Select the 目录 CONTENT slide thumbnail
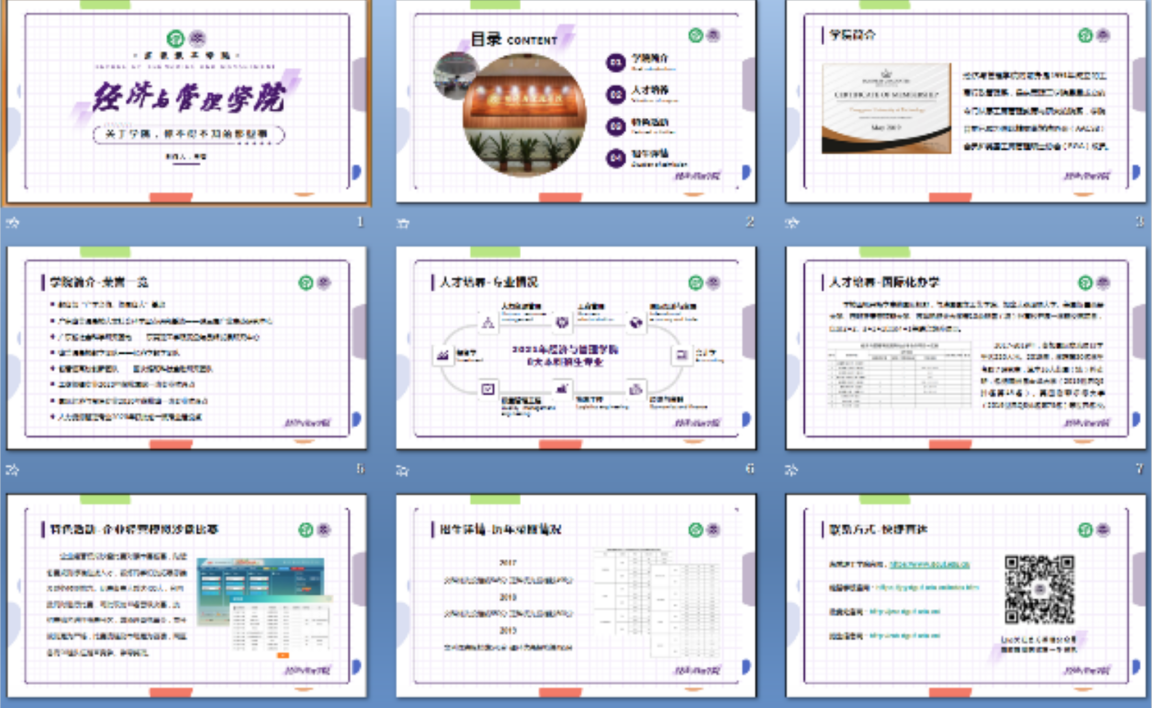1152x708 pixels. click(x=576, y=103)
